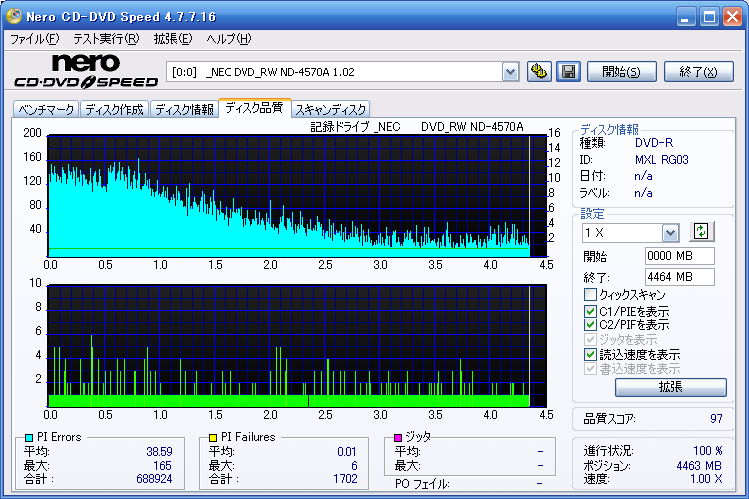Minimize the Nero CD-DVD Speed window

[x=686, y=17]
